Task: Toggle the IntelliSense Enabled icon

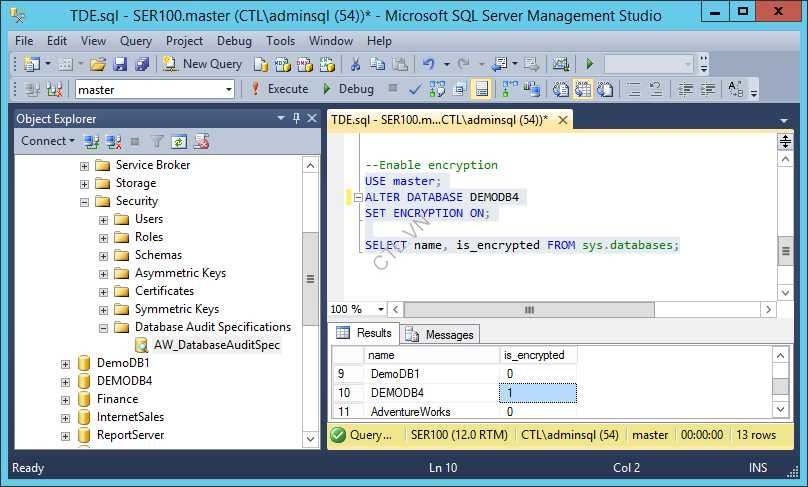Action: [x=482, y=90]
